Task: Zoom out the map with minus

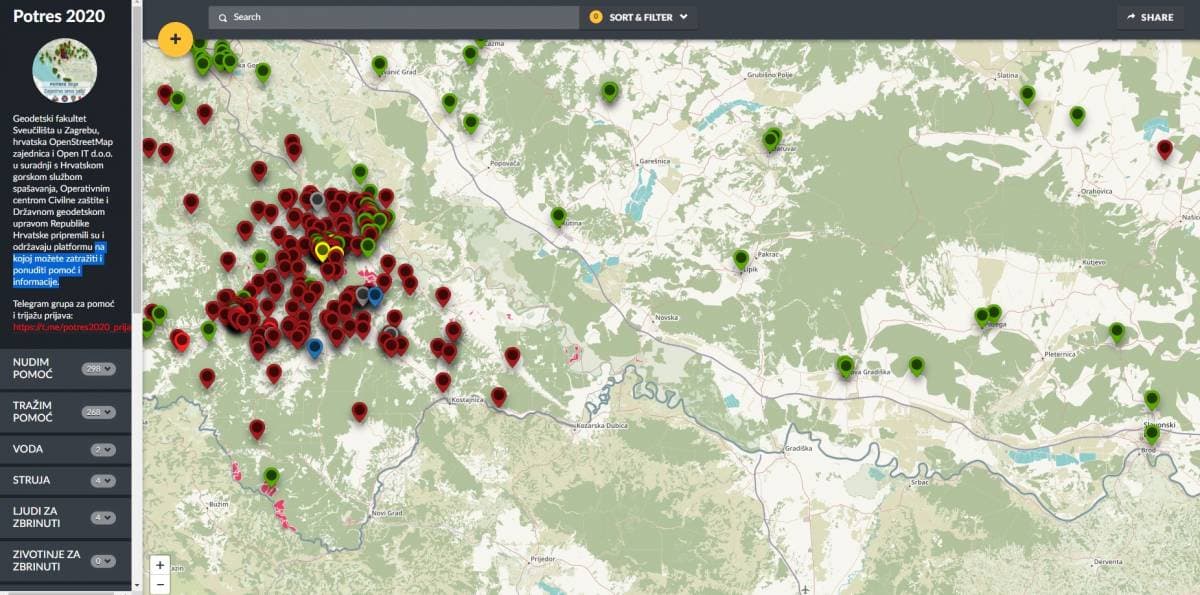Action: 160,584
